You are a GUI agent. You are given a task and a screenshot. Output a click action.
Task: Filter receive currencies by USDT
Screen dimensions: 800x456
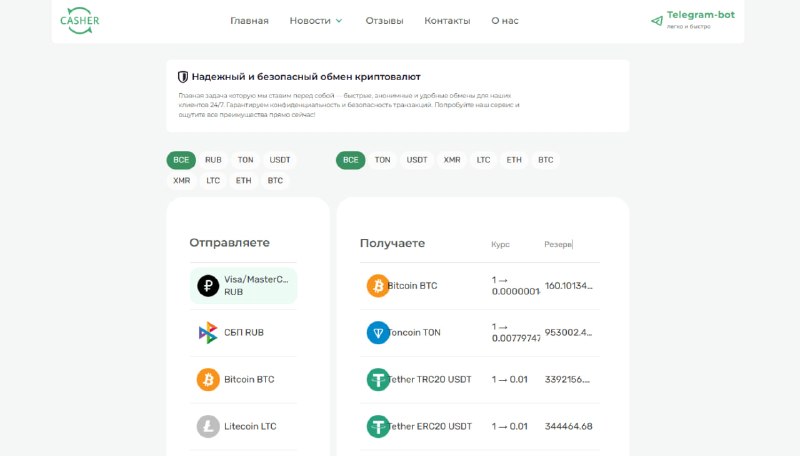coord(417,160)
